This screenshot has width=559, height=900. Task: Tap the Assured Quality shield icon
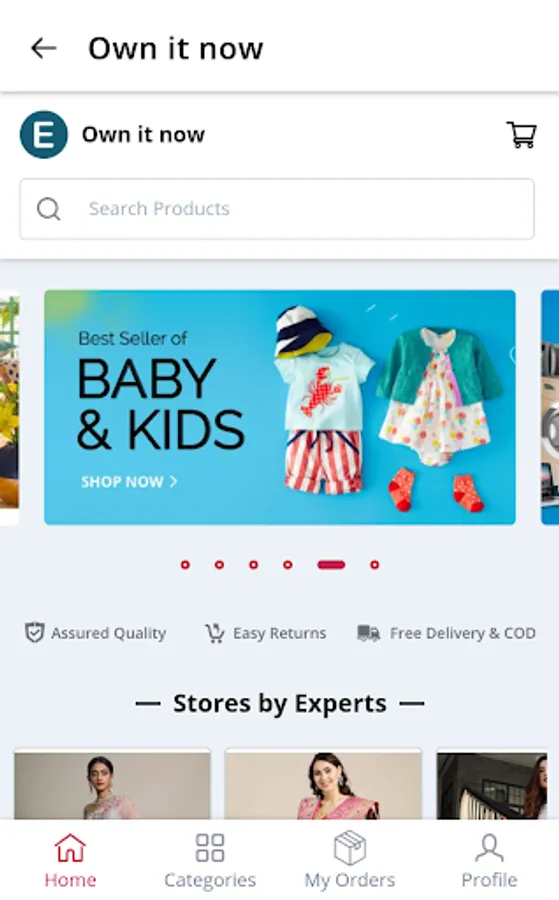pos(34,633)
